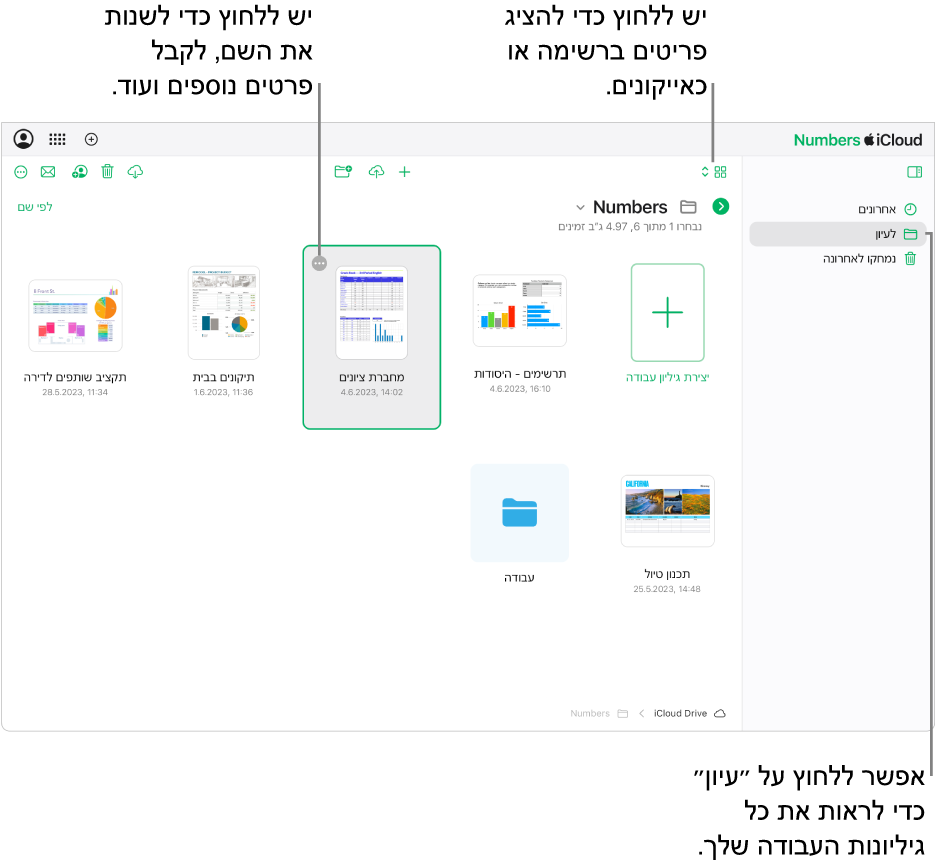This screenshot has height=862, width=935.
Task: Click the date 1.6.2023, 11:36
Action: [224, 392]
